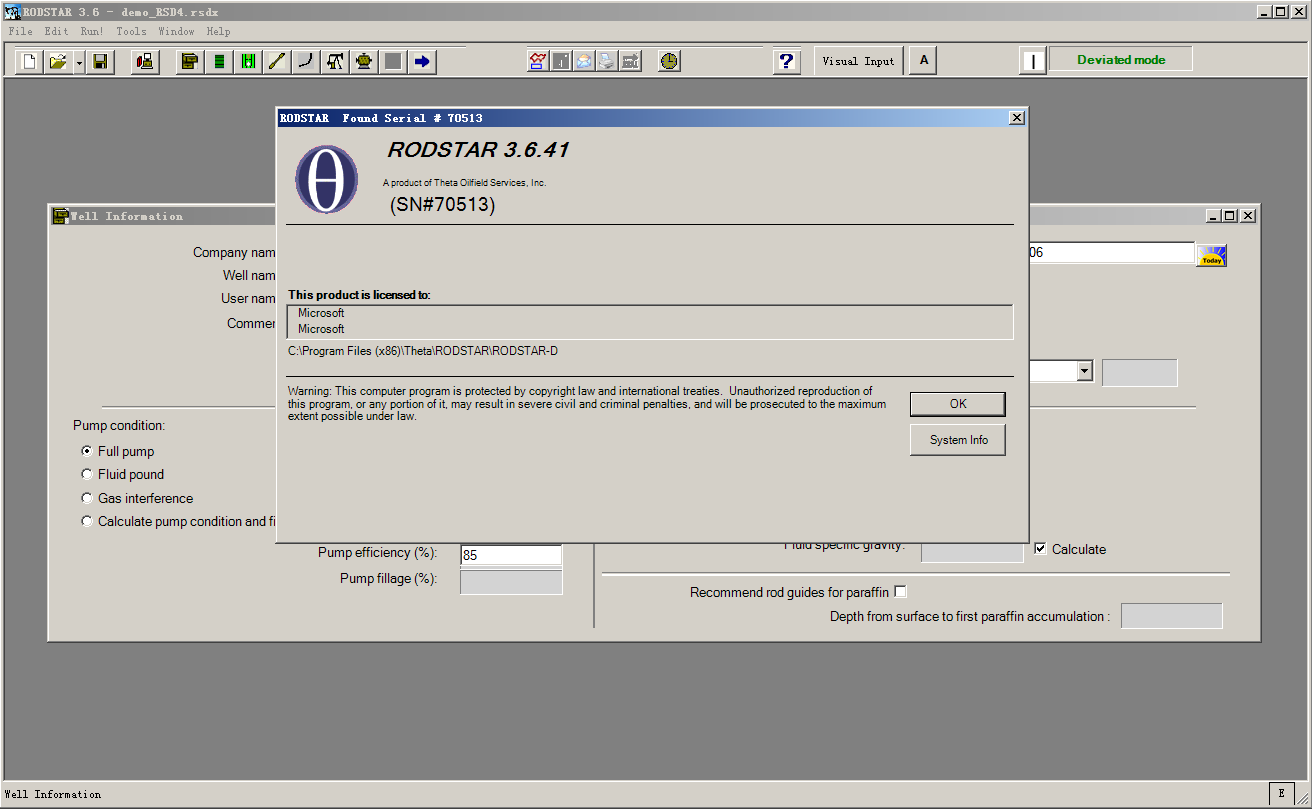Select the Gas interference radio button
Screen dimensions: 1312x809
(x=87, y=498)
